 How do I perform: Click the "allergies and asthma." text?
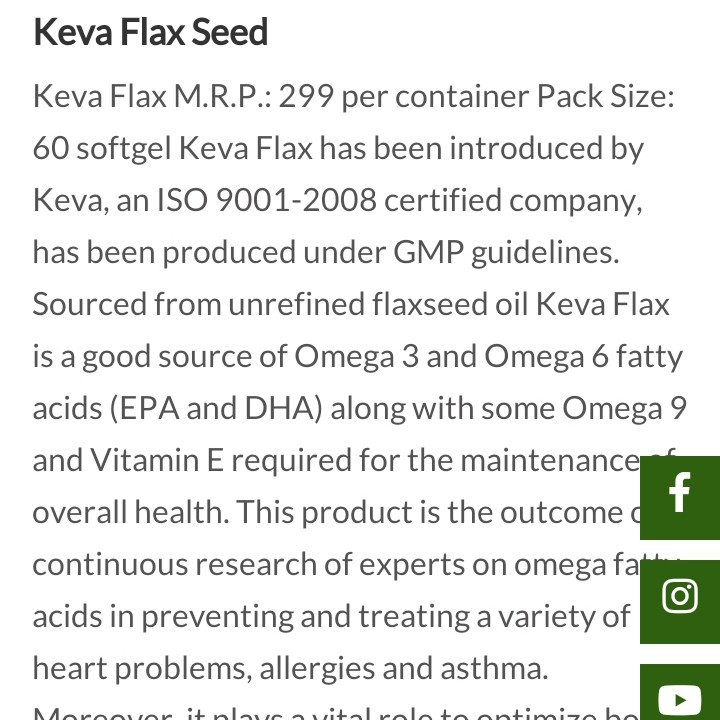tap(405, 668)
